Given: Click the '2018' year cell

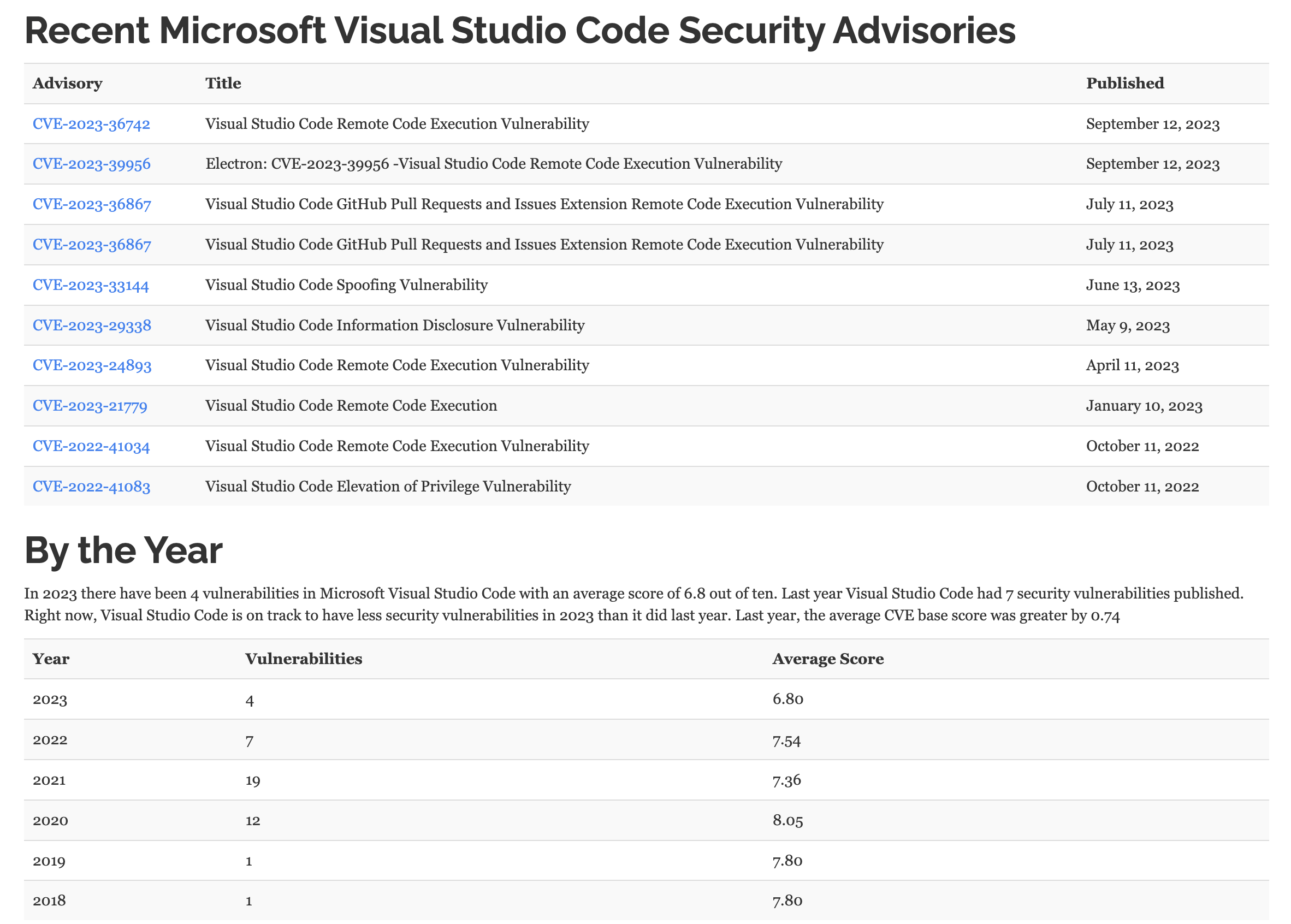Looking at the screenshot, I should (x=49, y=901).
